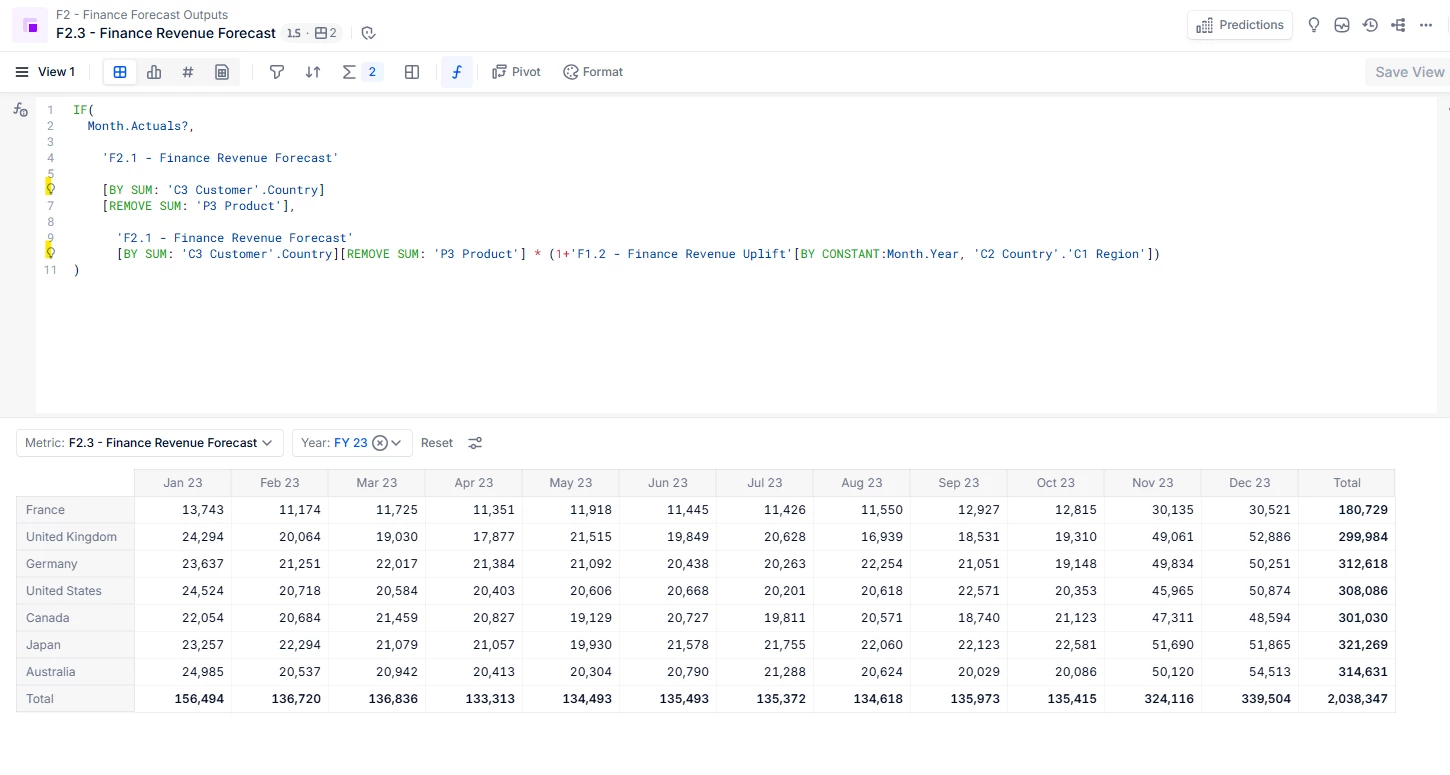Open the sigma totals option
Screen dimensions: 1450x775
(x=349, y=72)
